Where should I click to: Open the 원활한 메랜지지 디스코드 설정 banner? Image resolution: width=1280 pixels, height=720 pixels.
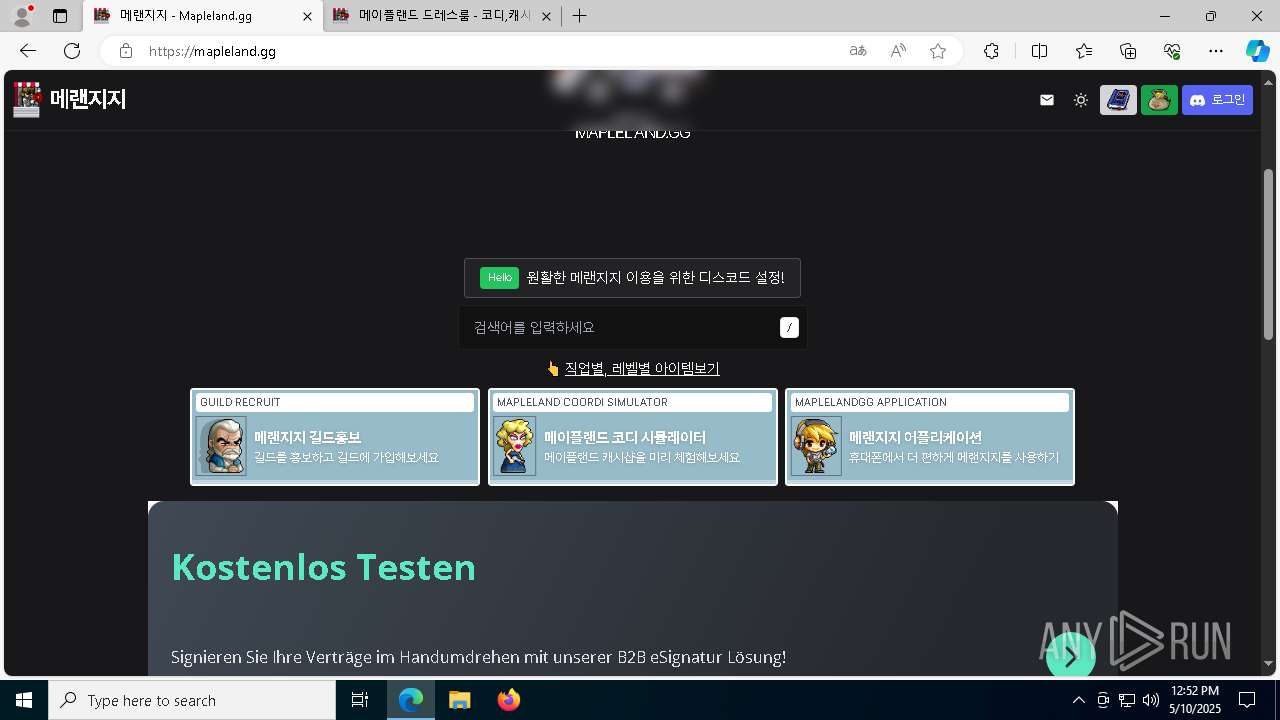(632, 278)
